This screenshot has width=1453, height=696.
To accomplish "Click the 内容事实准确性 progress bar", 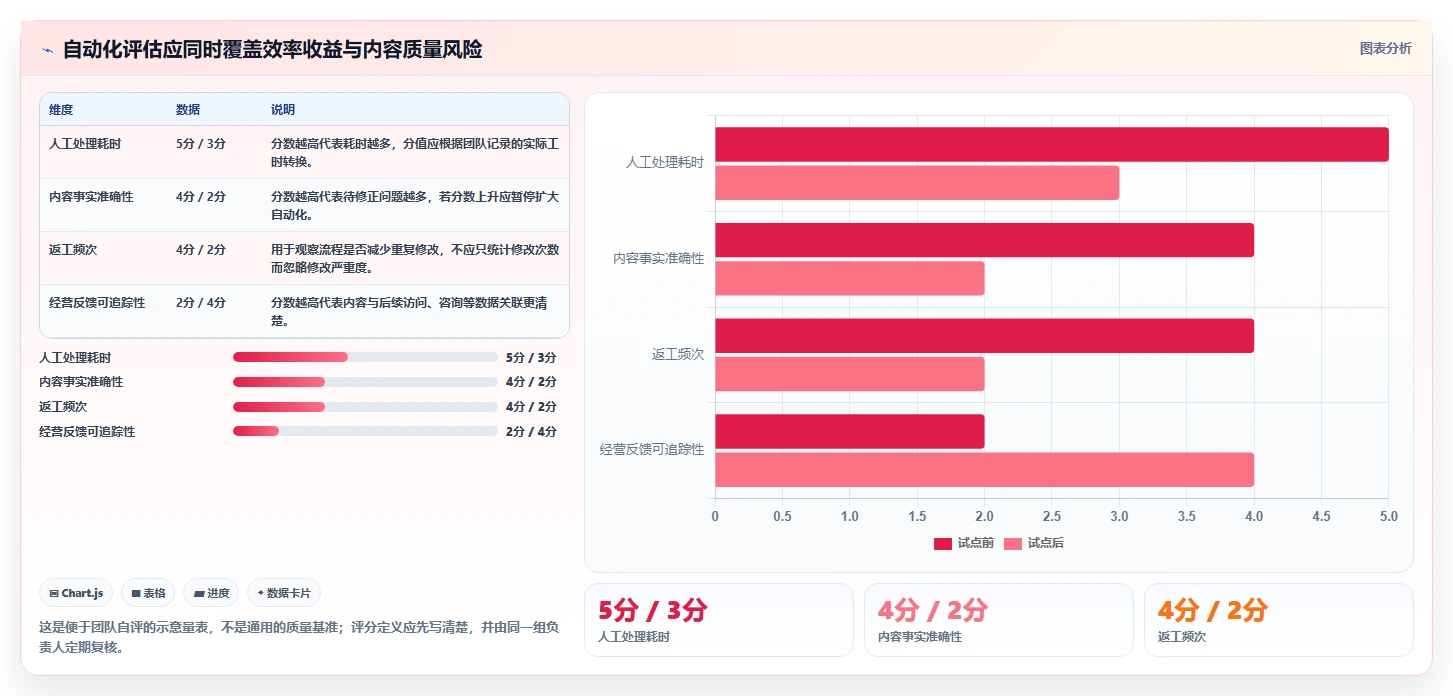I will click(365, 382).
